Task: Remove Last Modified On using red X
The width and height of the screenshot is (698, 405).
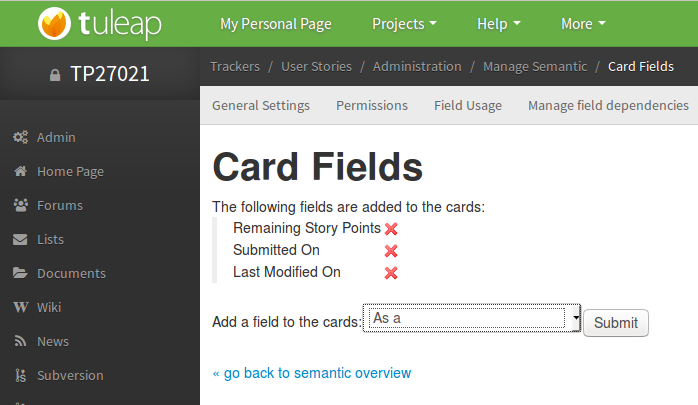Action: pyautogui.click(x=391, y=273)
